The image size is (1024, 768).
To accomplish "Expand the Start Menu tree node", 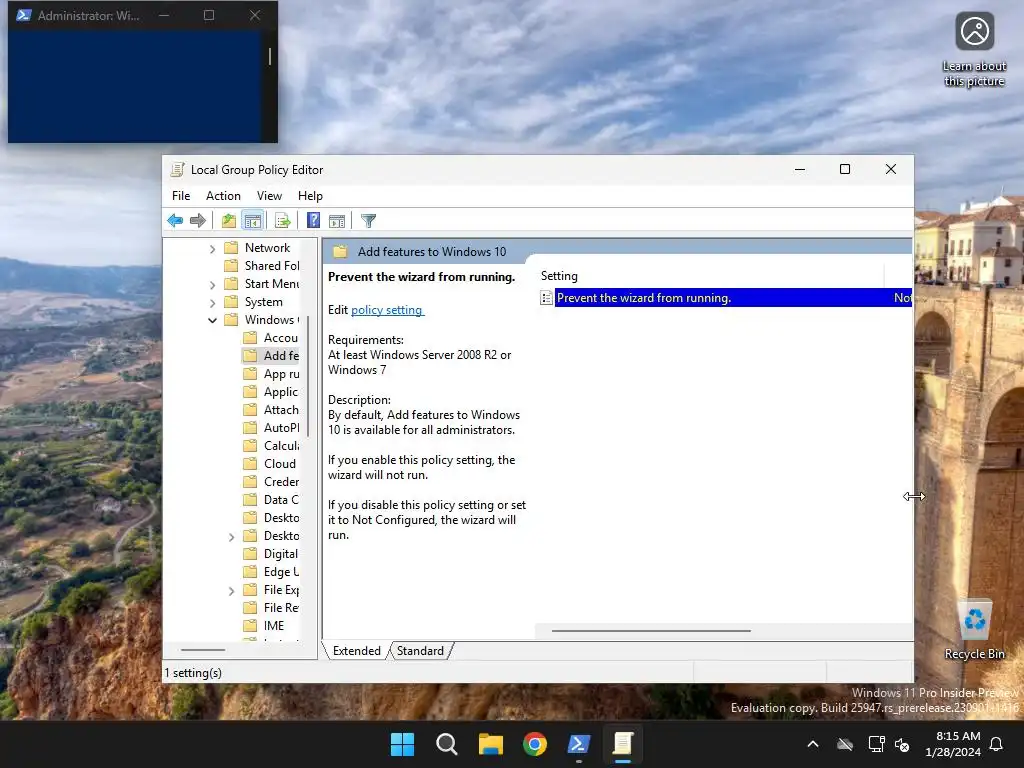I will coord(212,284).
